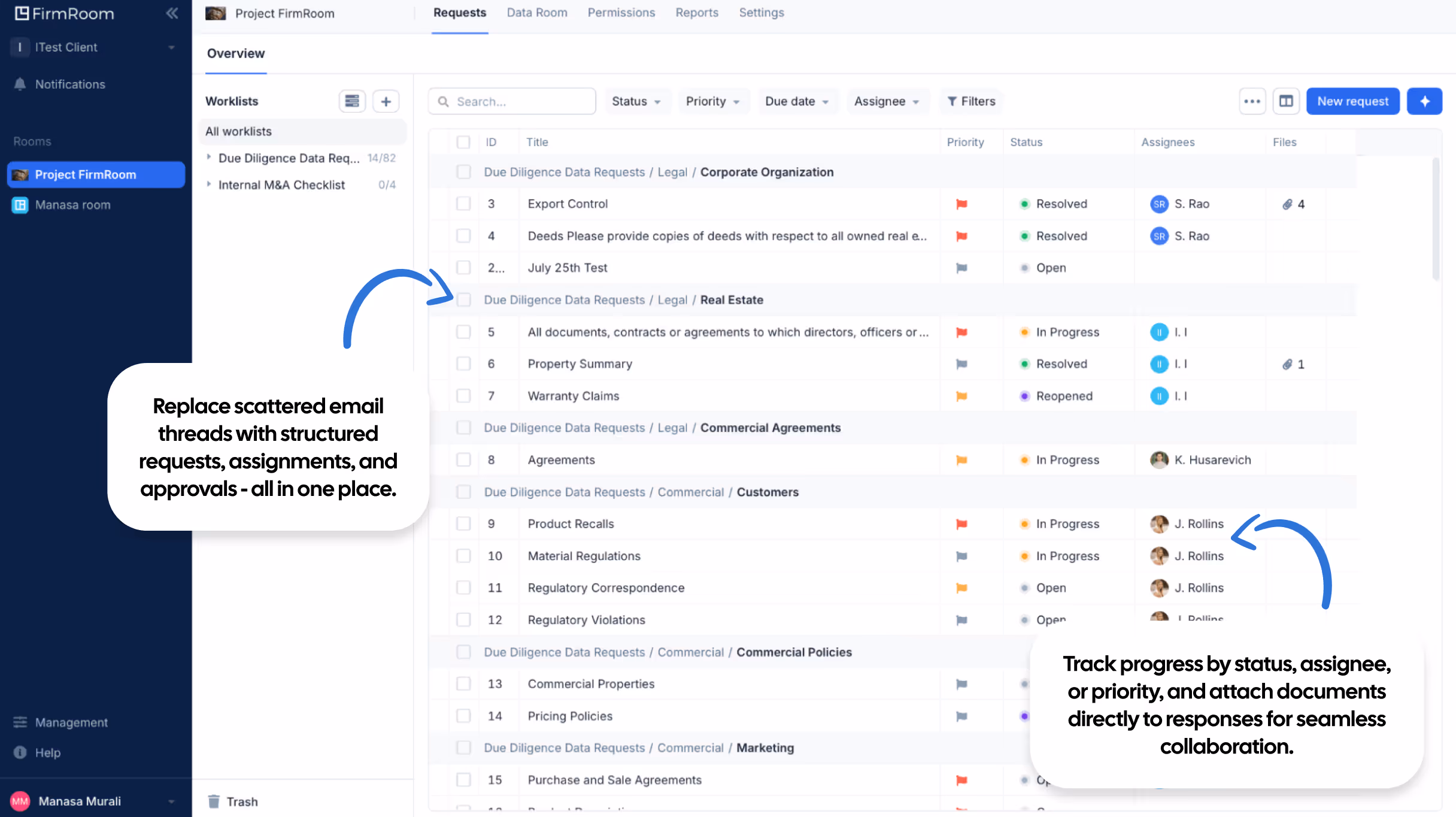Screen dimensions: 1456x817
Task: Tick the checkbox for Property Summary row
Action: [x=463, y=364]
